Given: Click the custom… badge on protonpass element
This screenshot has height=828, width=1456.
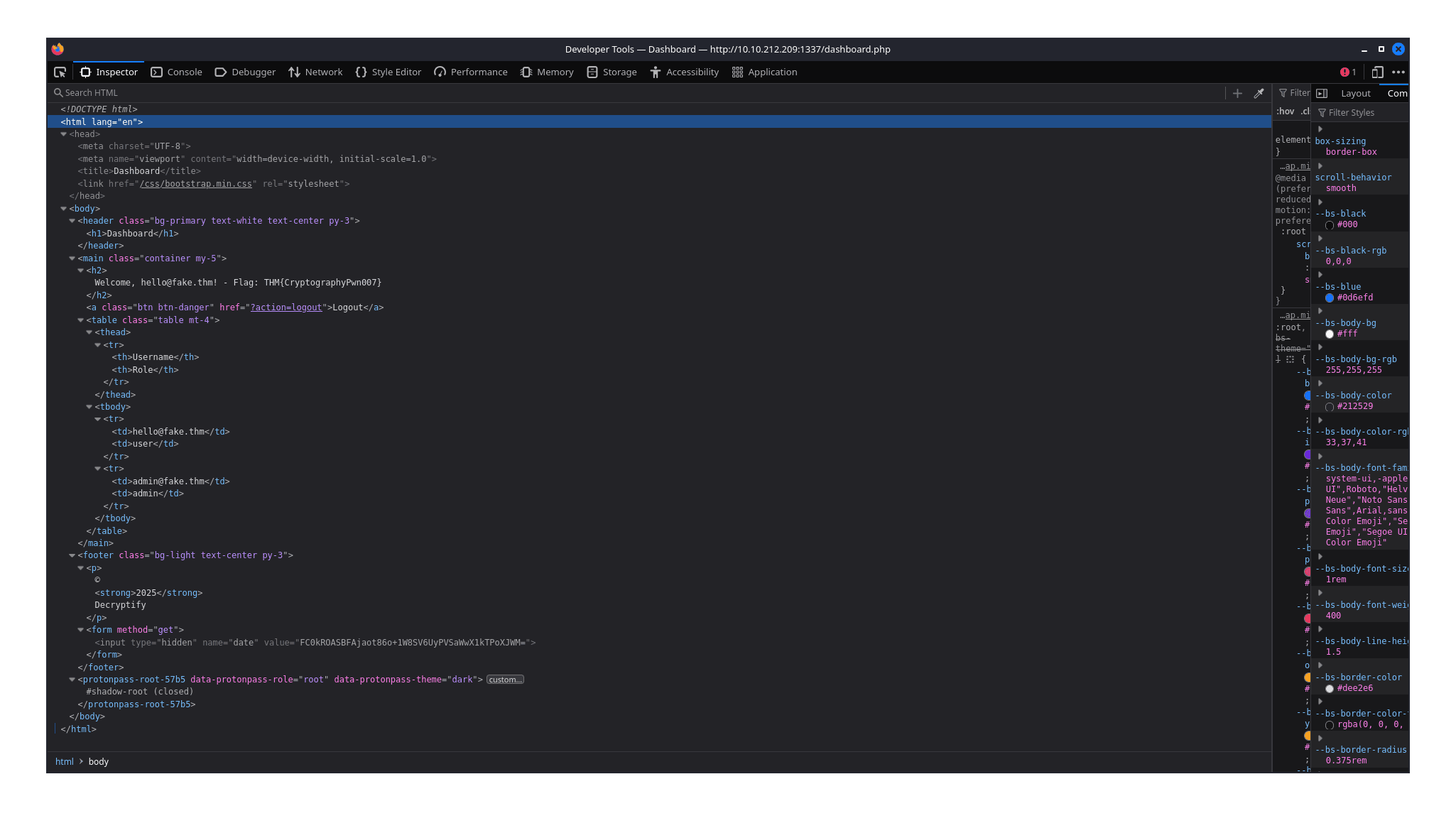Looking at the screenshot, I should click(505, 680).
